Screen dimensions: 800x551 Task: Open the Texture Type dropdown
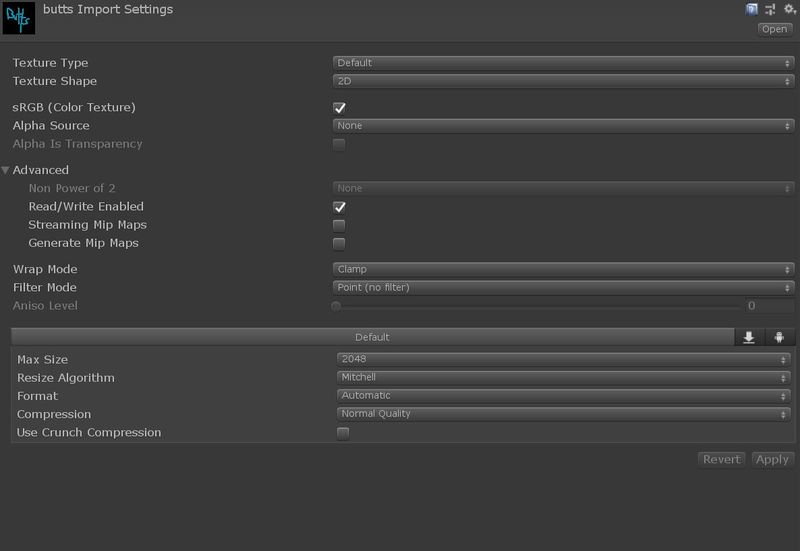[563, 63]
